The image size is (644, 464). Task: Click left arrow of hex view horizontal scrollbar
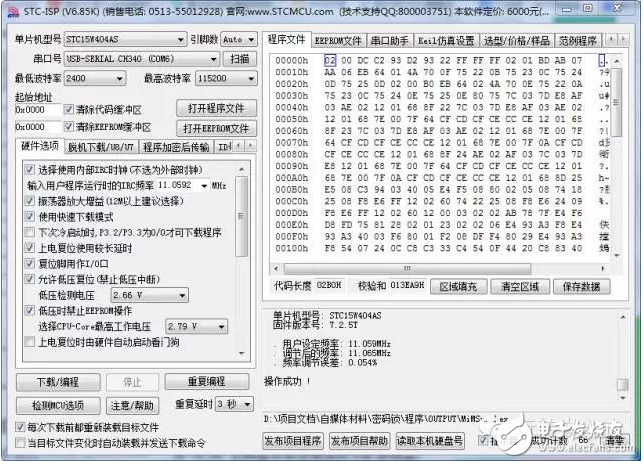pyautogui.click(x=274, y=270)
